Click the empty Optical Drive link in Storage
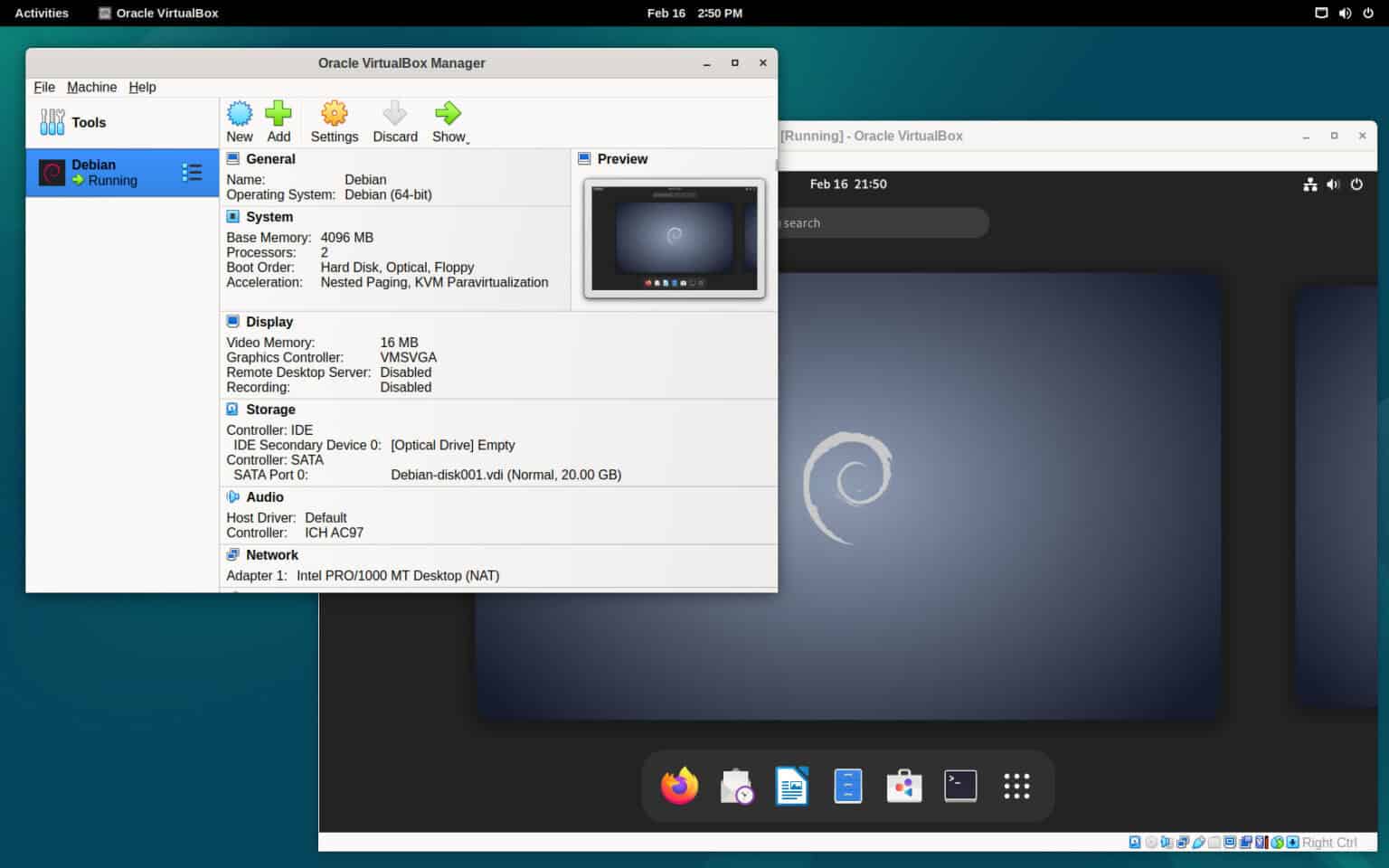Viewport: 1389px width, 868px height. point(453,445)
